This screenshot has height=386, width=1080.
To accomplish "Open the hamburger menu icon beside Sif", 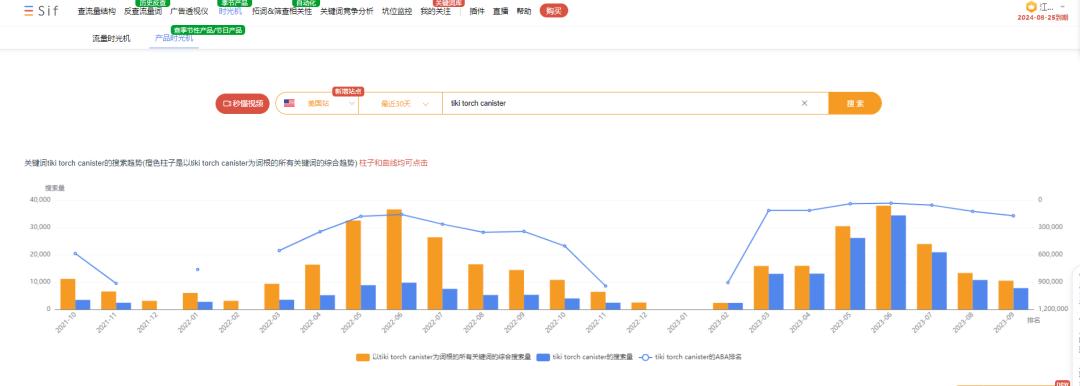I will pos(28,11).
